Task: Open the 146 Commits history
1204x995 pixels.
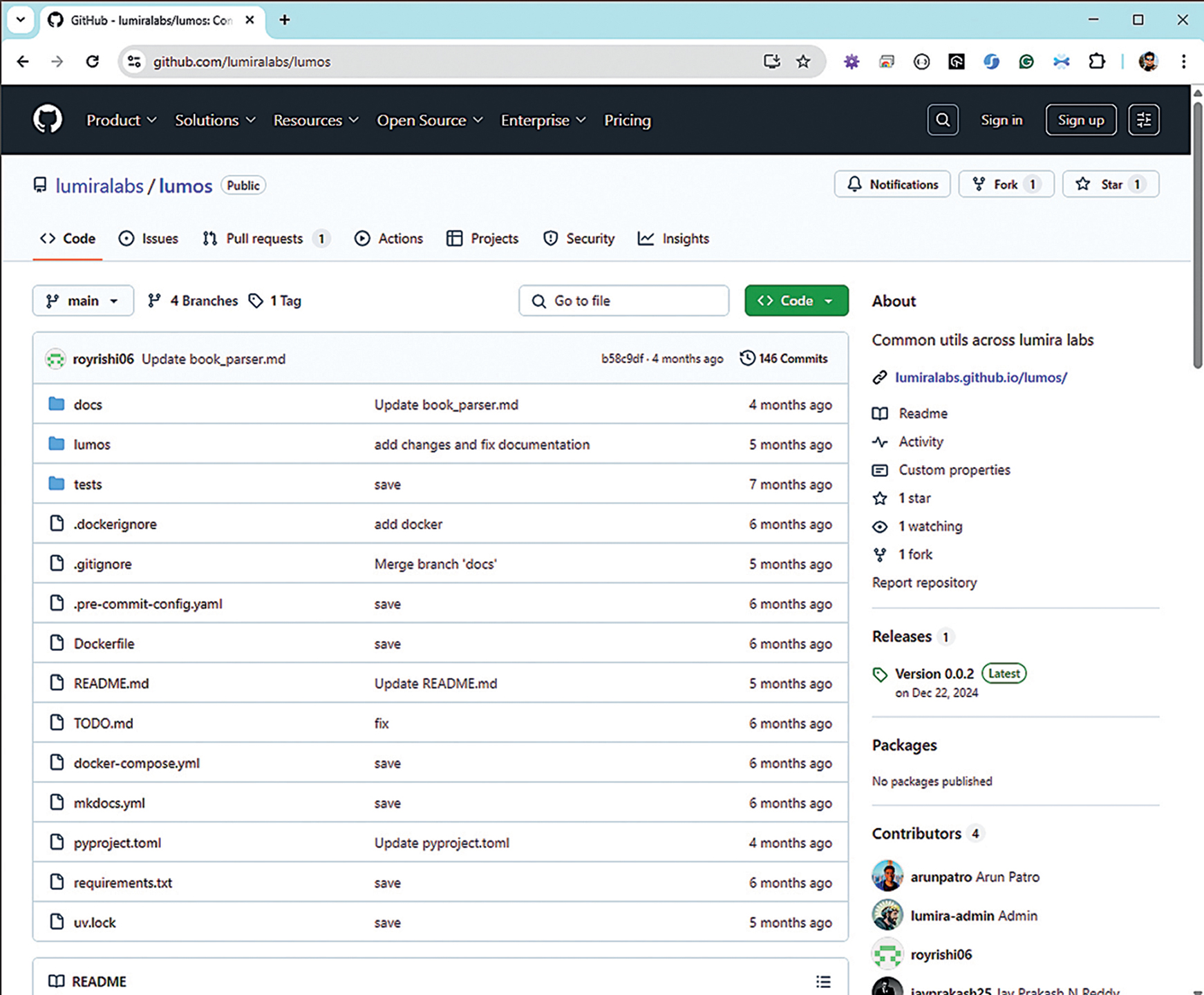Action: point(784,359)
